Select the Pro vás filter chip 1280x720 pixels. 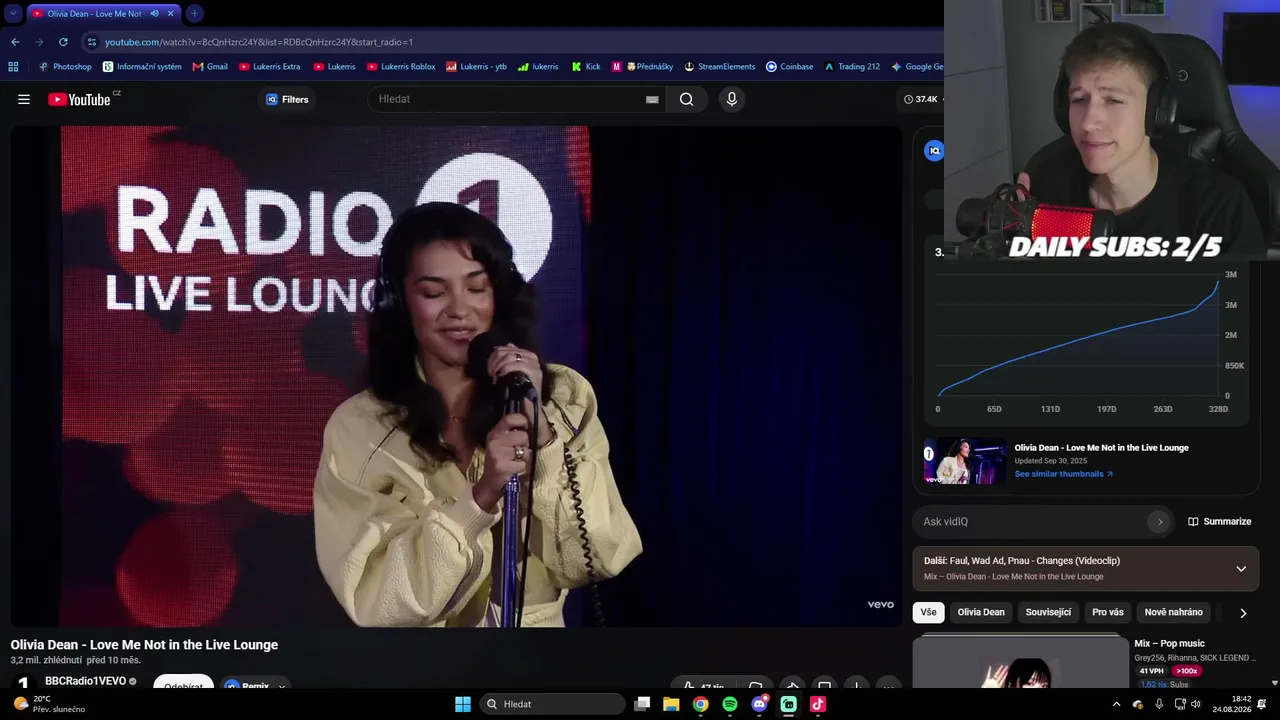[1108, 612]
